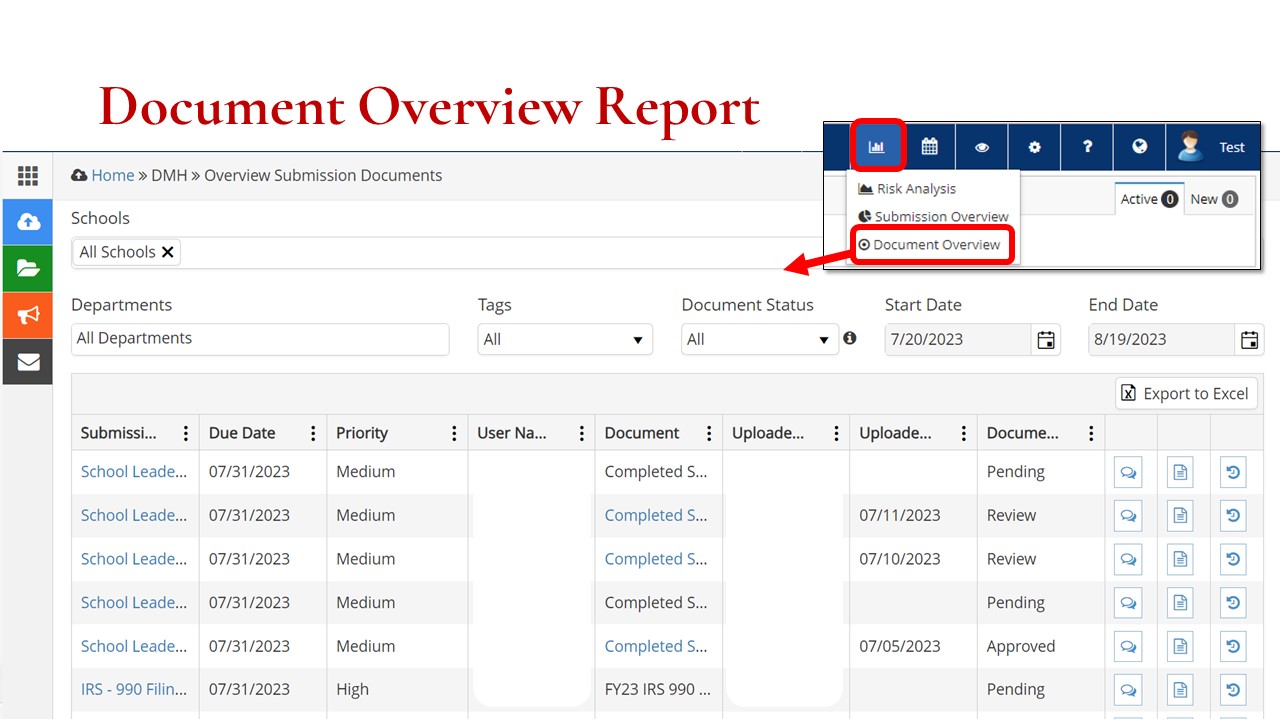The image size is (1280, 720).
Task: Open the envelope mail sidebar icon
Action: pyautogui.click(x=28, y=361)
